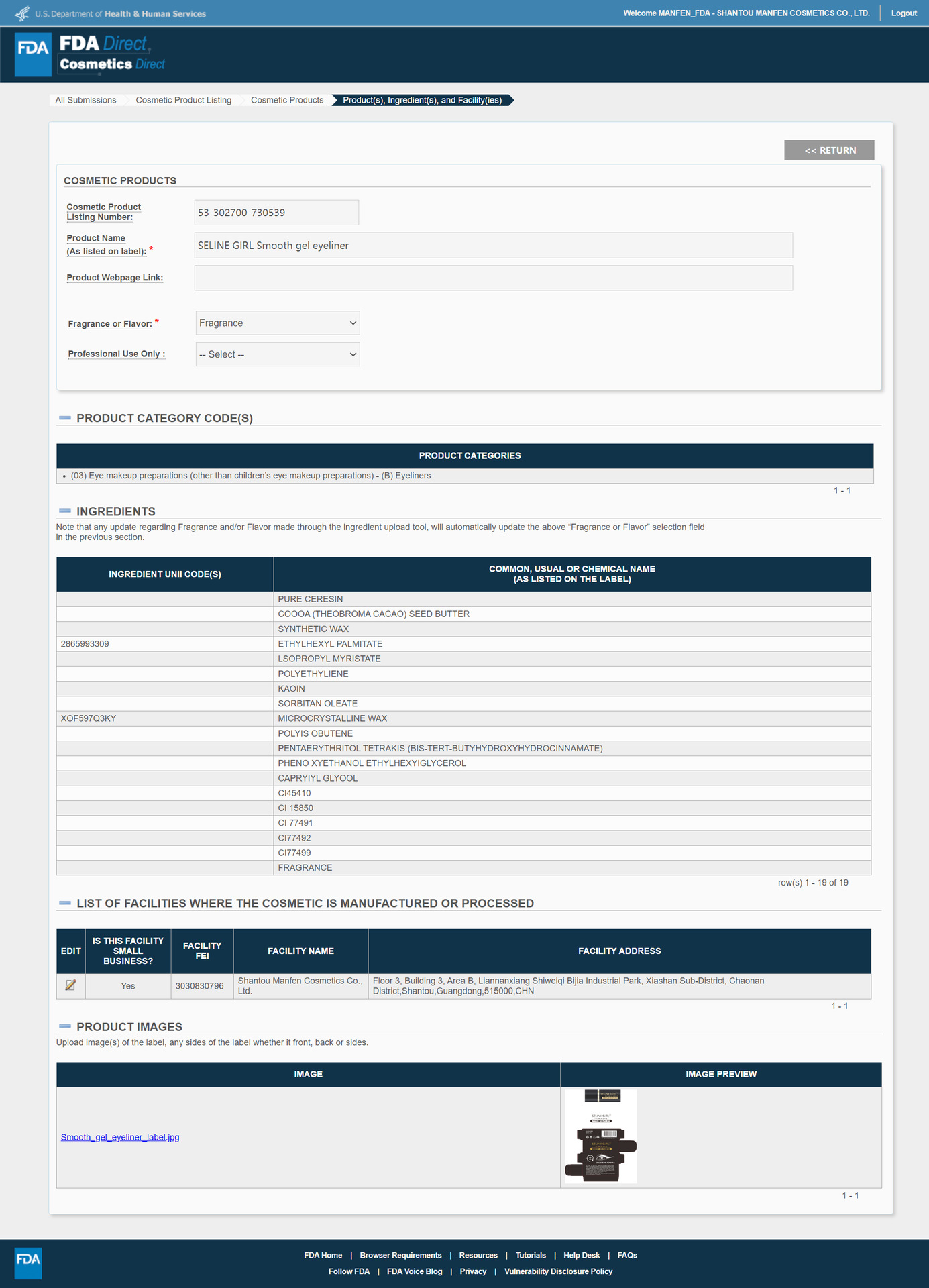Open Vulnerability Disclosure Policy link
The width and height of the screenshot is (929, 1288).
tap(558, 1271)
